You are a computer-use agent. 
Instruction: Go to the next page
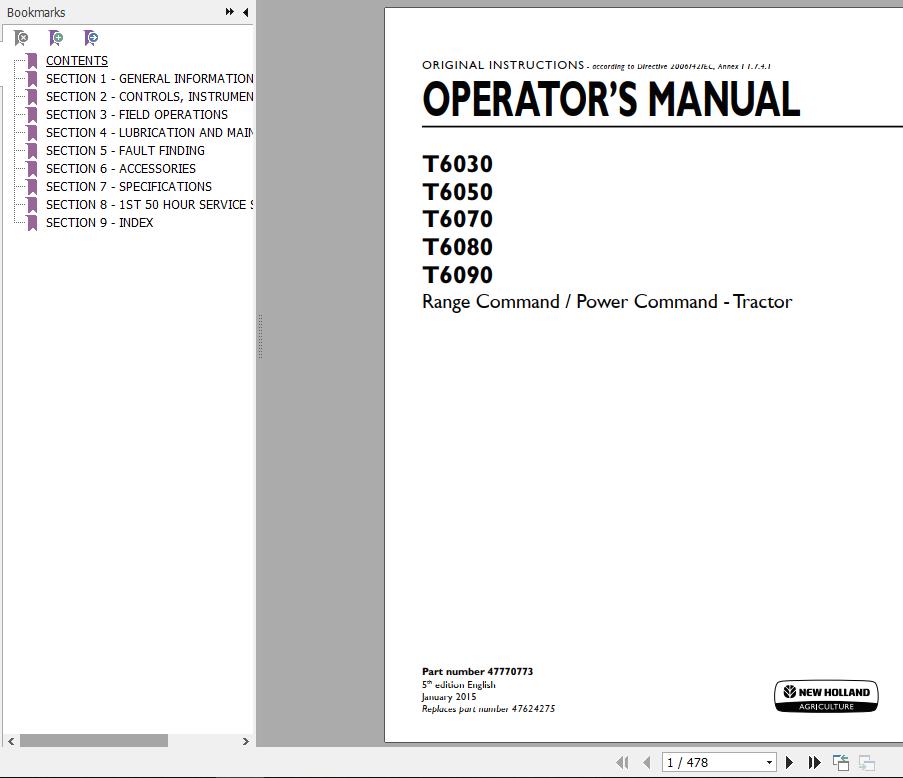click(x=790, y=762)
